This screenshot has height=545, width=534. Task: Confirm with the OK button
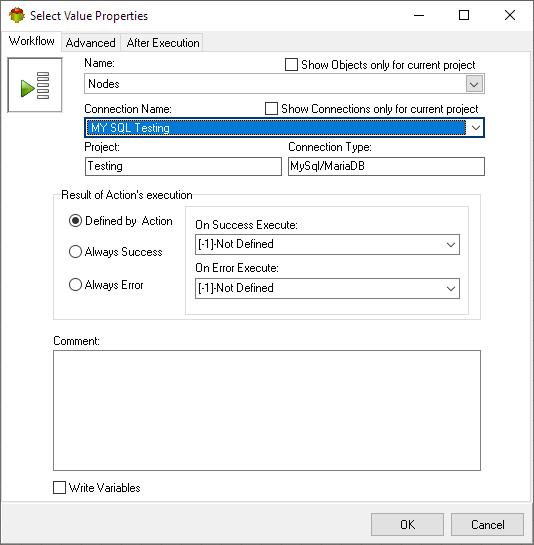[407, 524]
